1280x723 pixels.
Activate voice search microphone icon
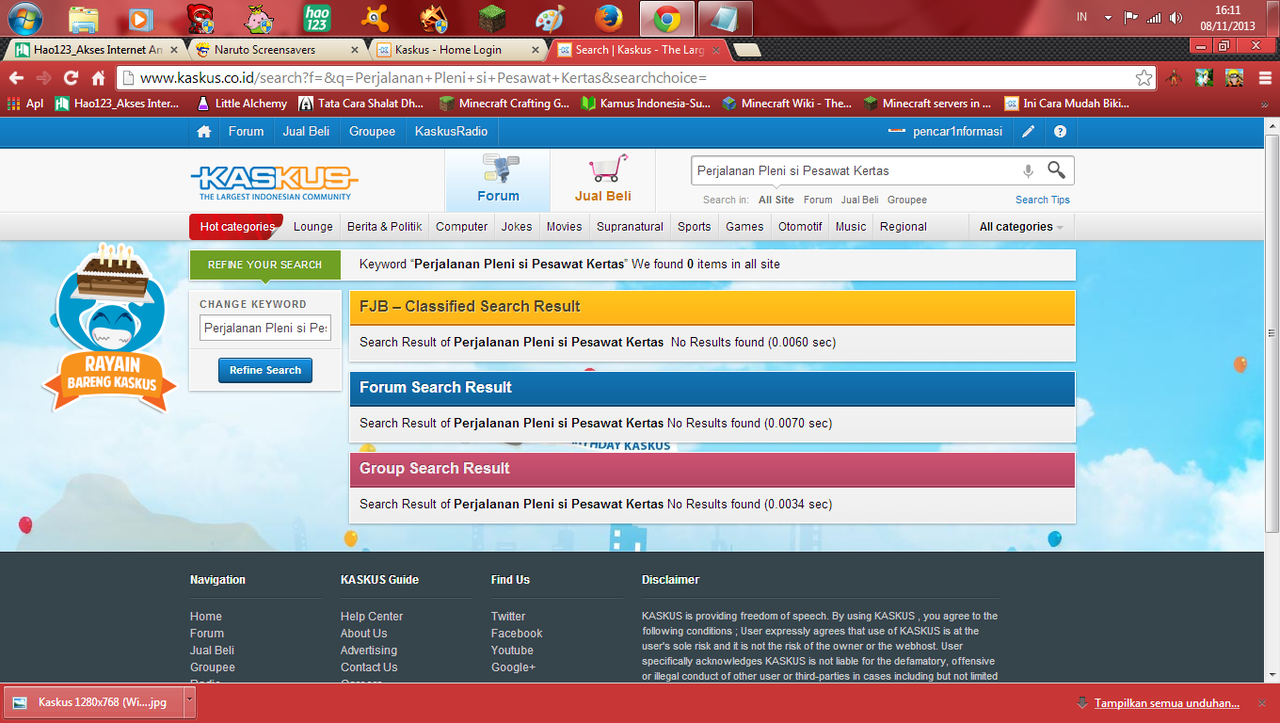[x=1028, y=171]
